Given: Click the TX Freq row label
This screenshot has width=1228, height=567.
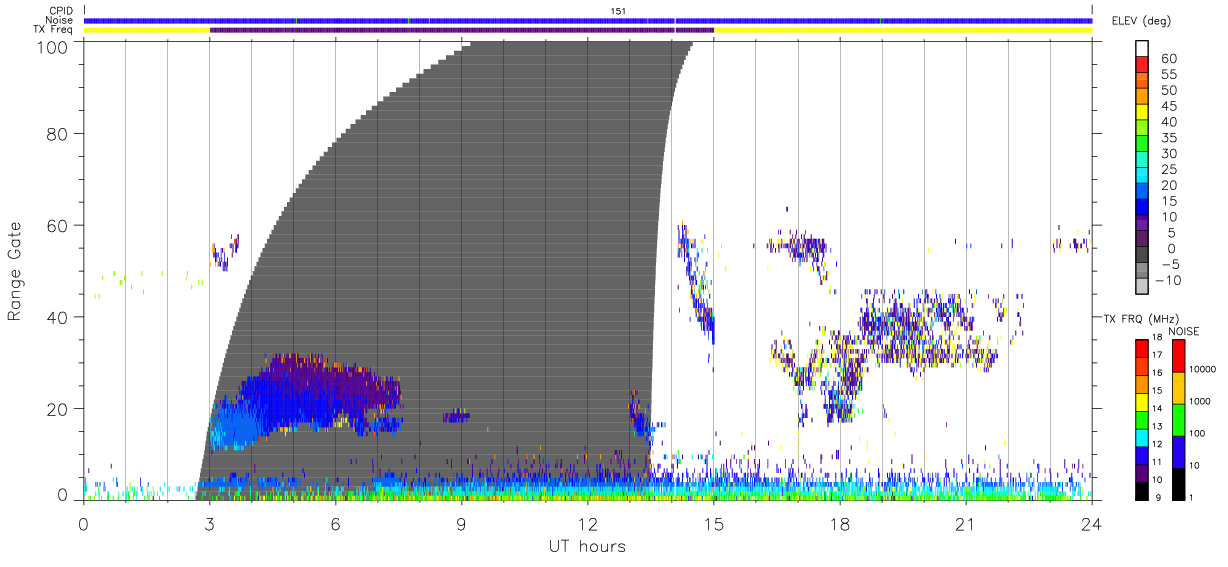Looking at the screenshot, I should coord(54,30).
